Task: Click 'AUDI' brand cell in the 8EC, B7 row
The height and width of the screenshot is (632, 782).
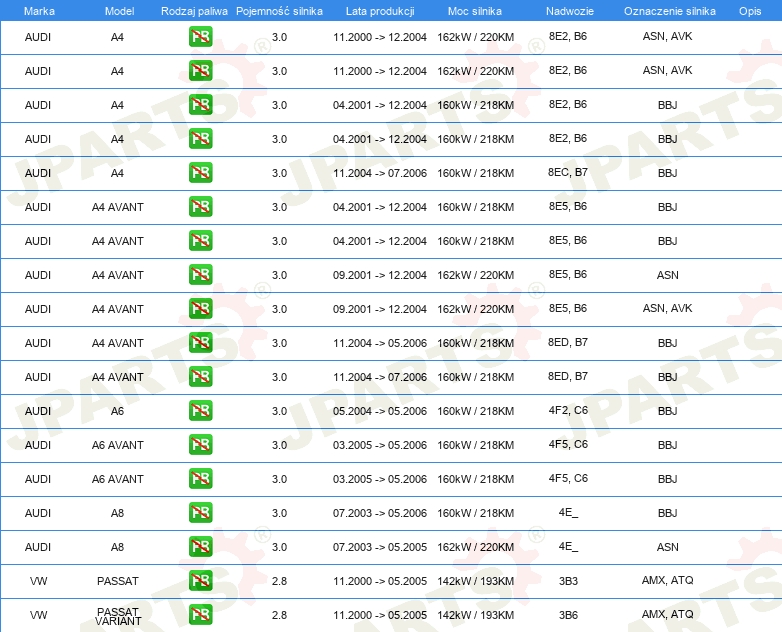Action: click(38, 173)
